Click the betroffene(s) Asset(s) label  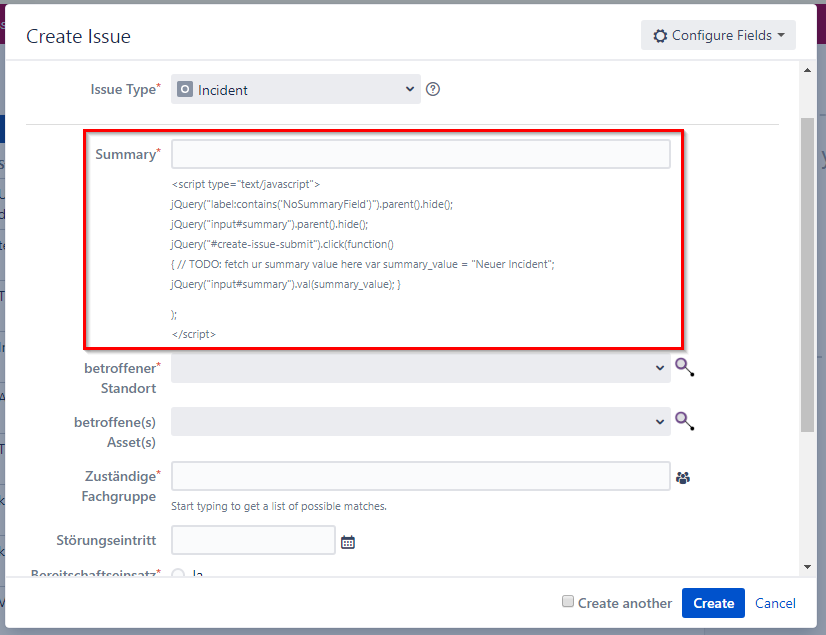pos(115,432)
